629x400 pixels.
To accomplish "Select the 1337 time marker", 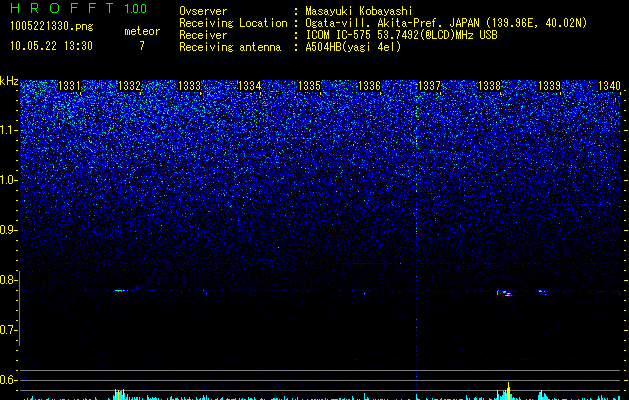I will pos(430,86).
